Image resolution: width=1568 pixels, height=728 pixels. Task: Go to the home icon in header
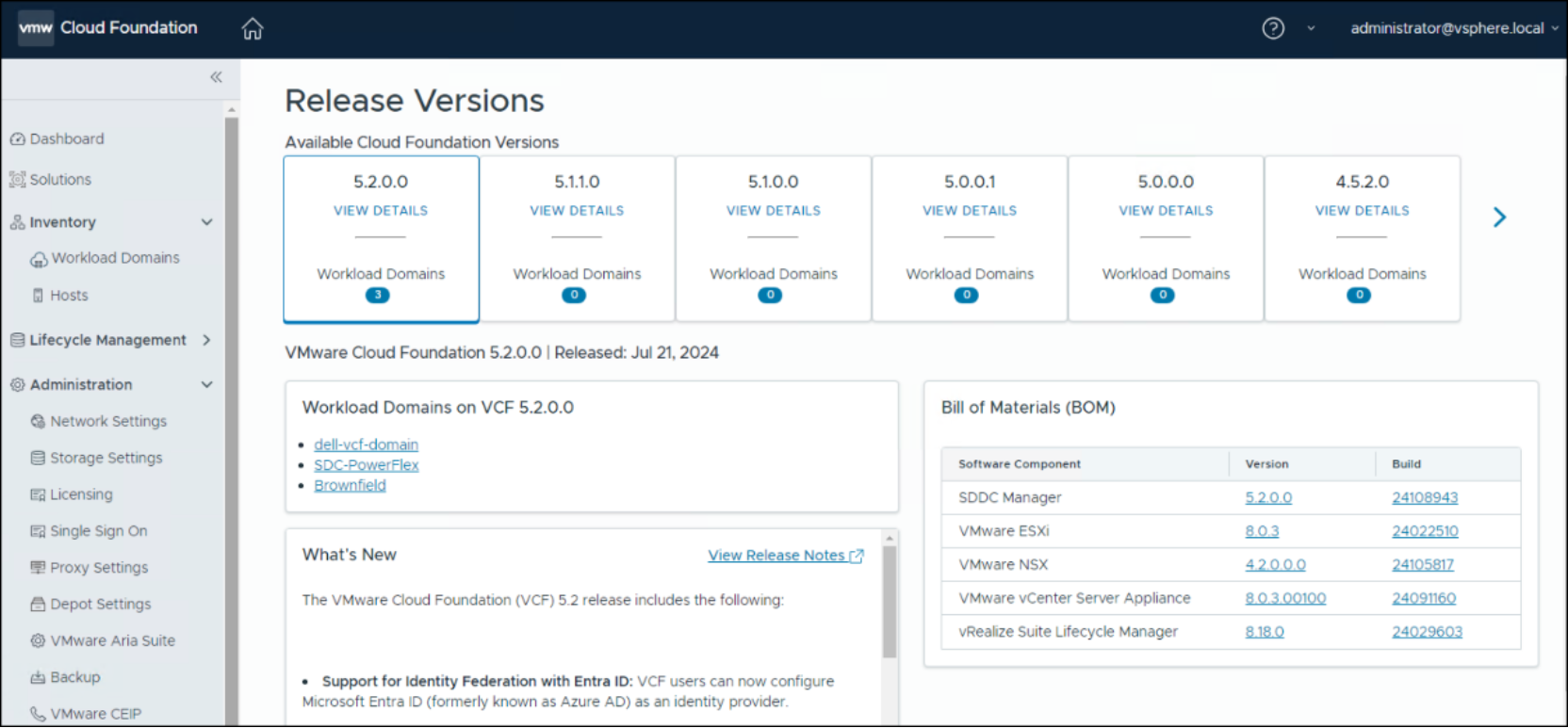coord(252,29)
